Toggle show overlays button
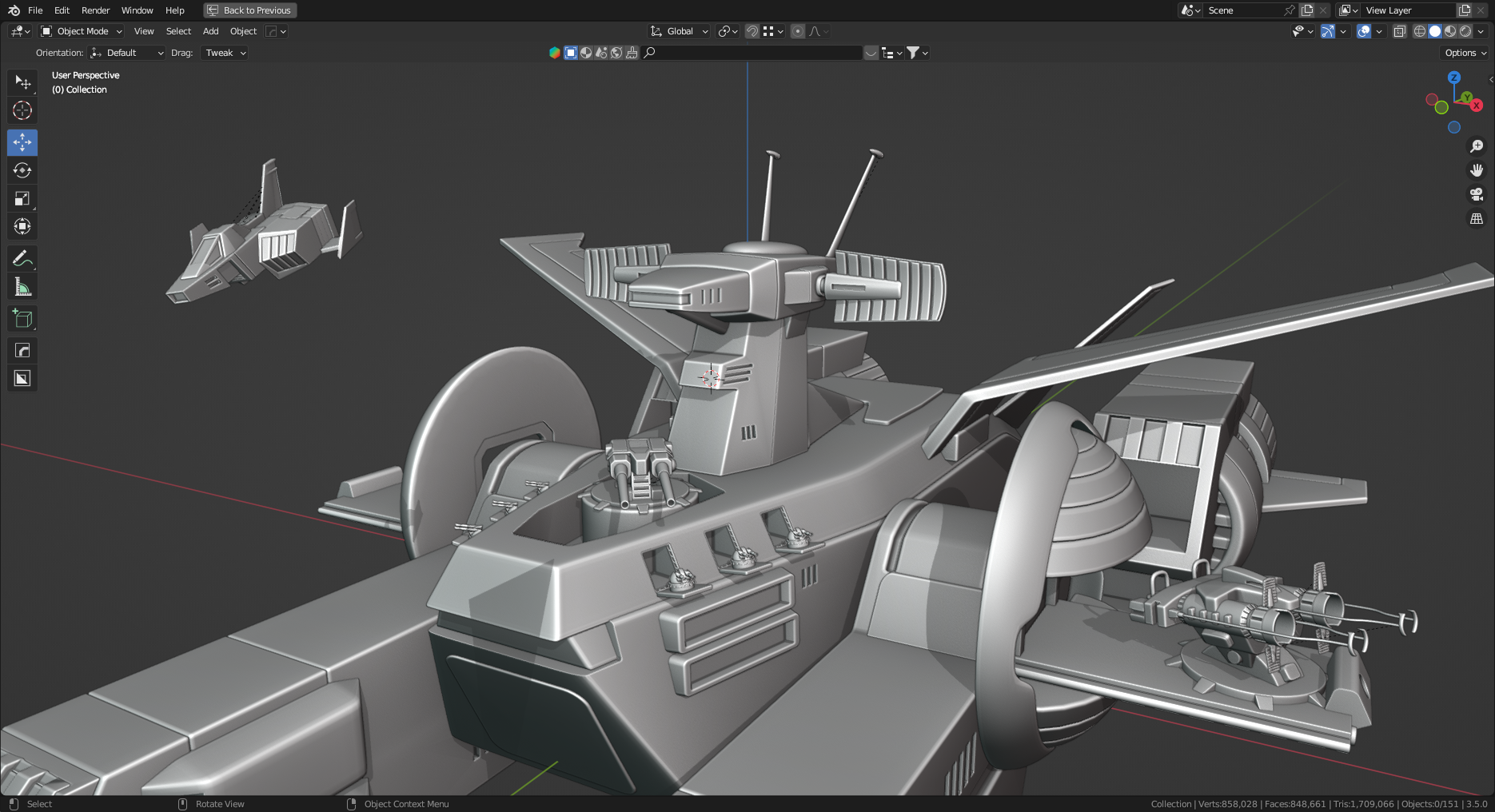1495x812 pixels. tap(1364, 31)
